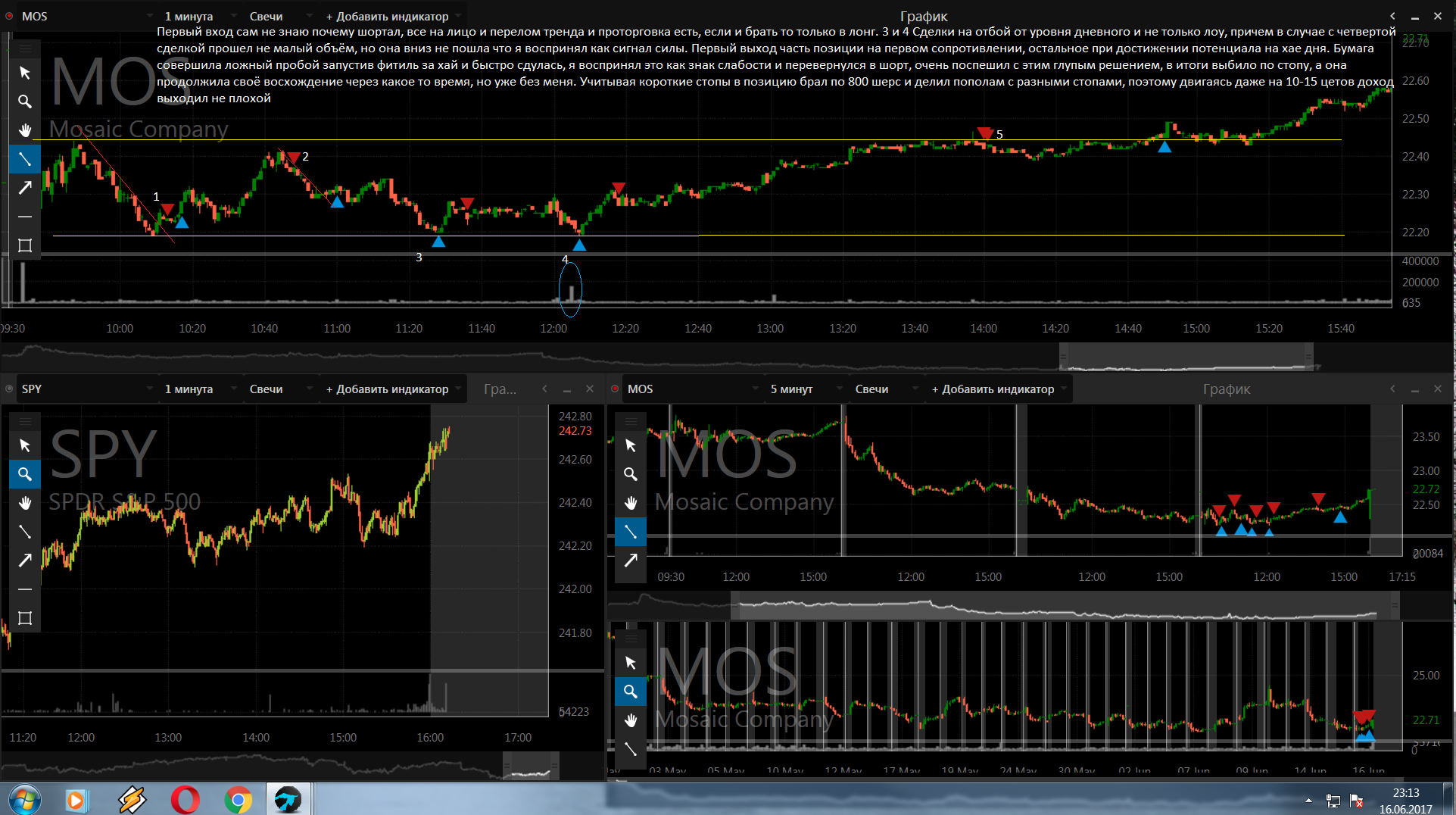Click the red link dot beside top MOS symbol
This screenshot has width=1456, height=815.
click(9, 16)
